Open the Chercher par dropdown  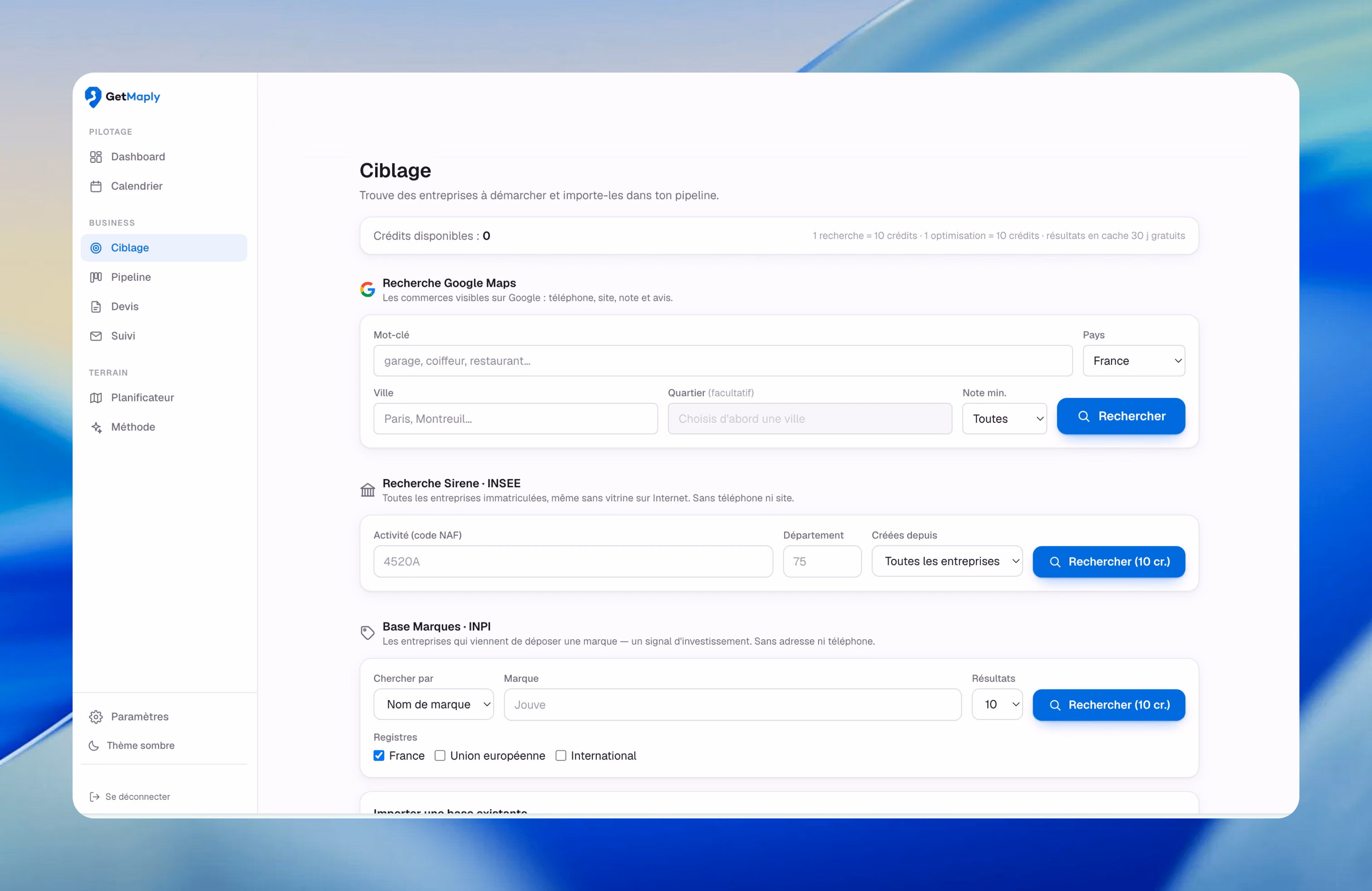(x=433, y=704)
